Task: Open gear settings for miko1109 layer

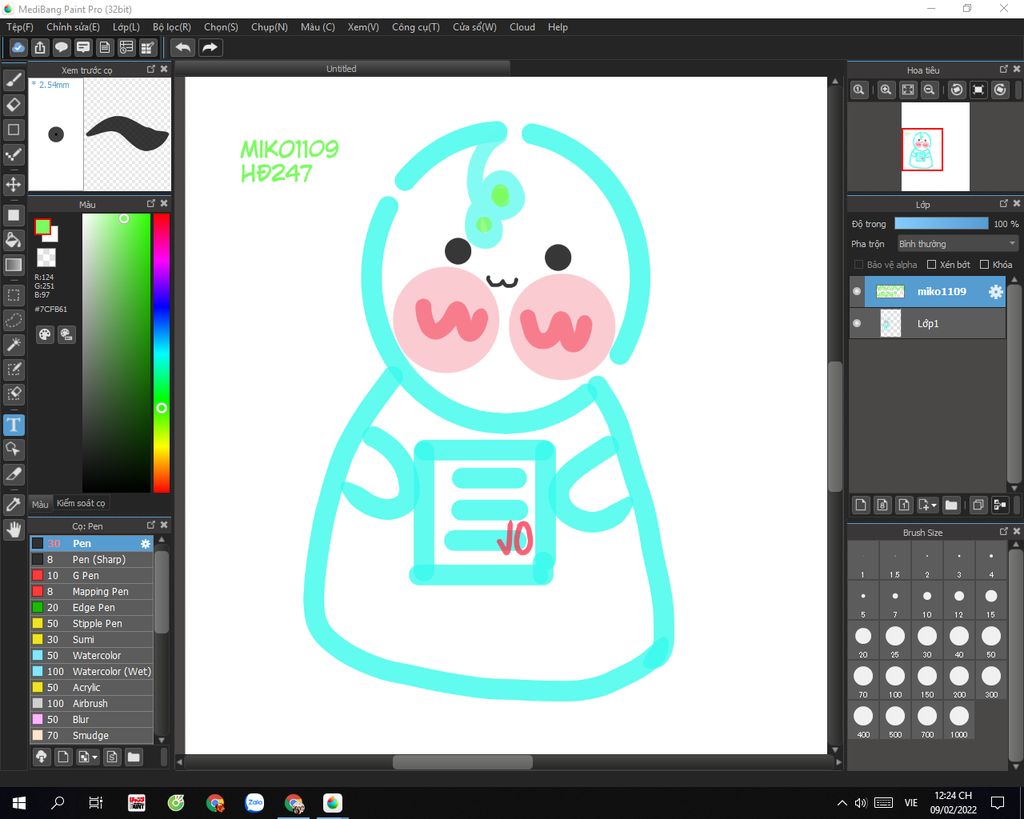Action: 995,292
